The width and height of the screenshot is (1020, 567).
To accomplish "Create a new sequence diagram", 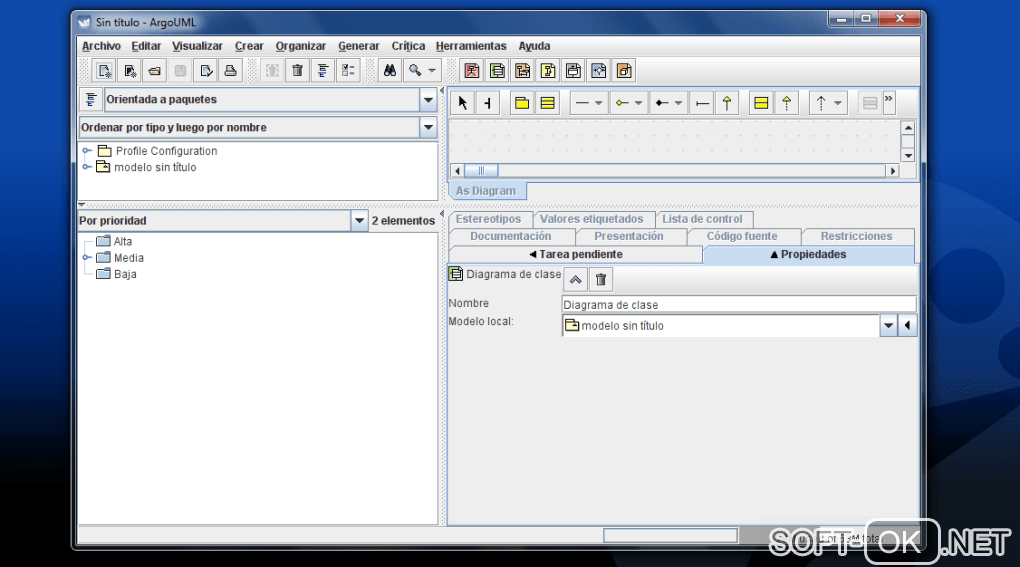I will click(x=522, y=71).
